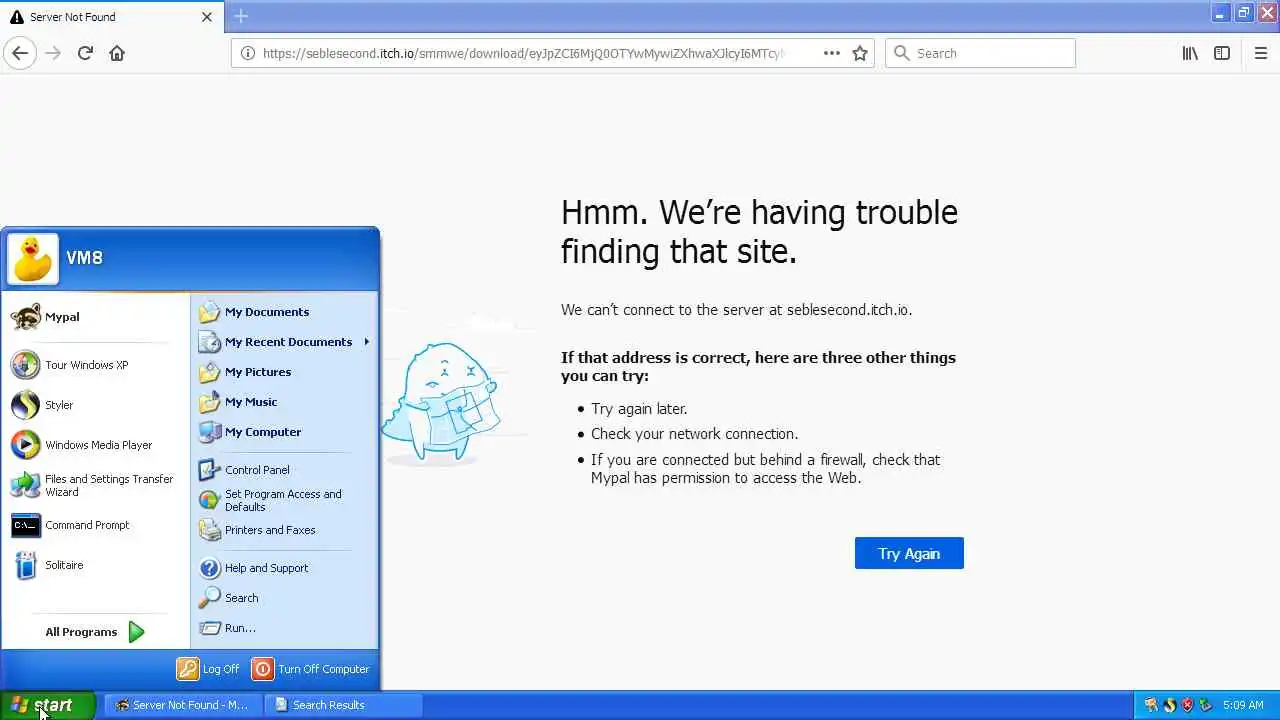Switch to Server Not Found taskbar button
The image size is (1280, 720).
pos(184,705)
